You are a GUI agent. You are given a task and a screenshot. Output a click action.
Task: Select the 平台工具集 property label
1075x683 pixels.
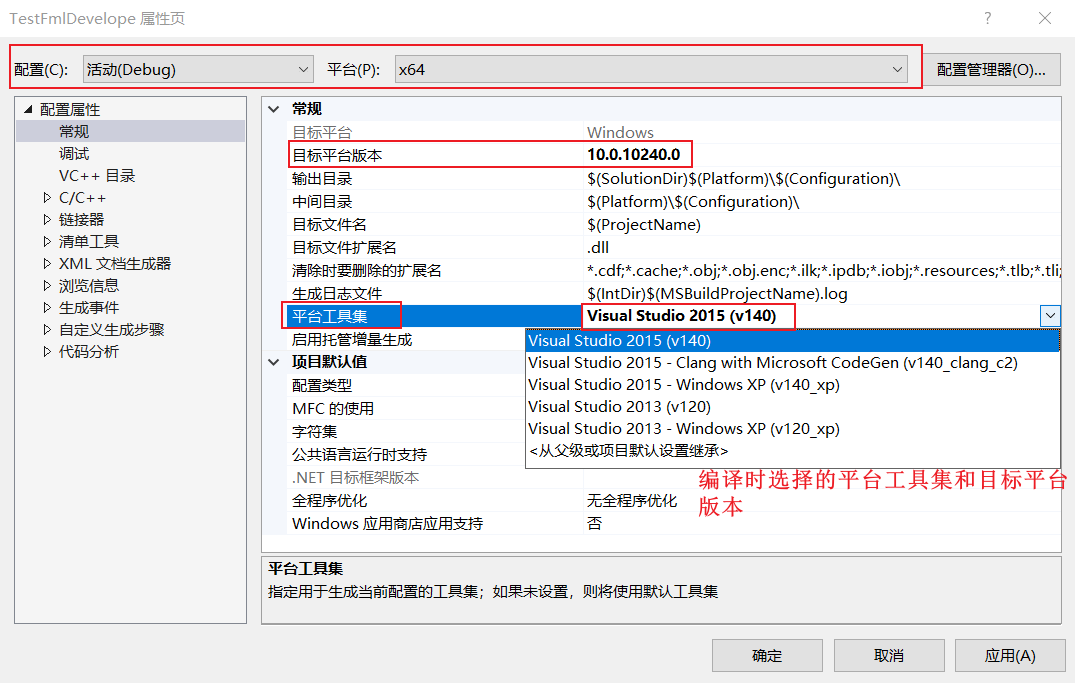click(330, 316)
